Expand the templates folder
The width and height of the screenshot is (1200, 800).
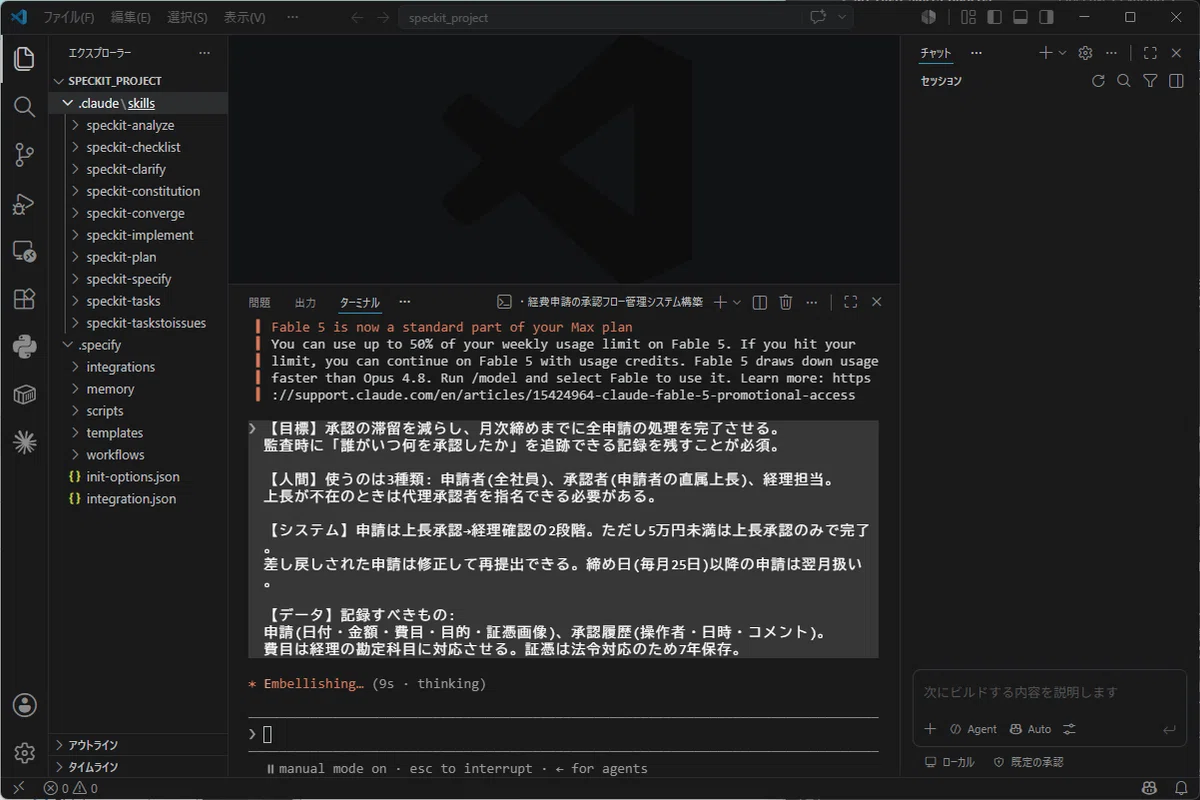pos(138,433)
